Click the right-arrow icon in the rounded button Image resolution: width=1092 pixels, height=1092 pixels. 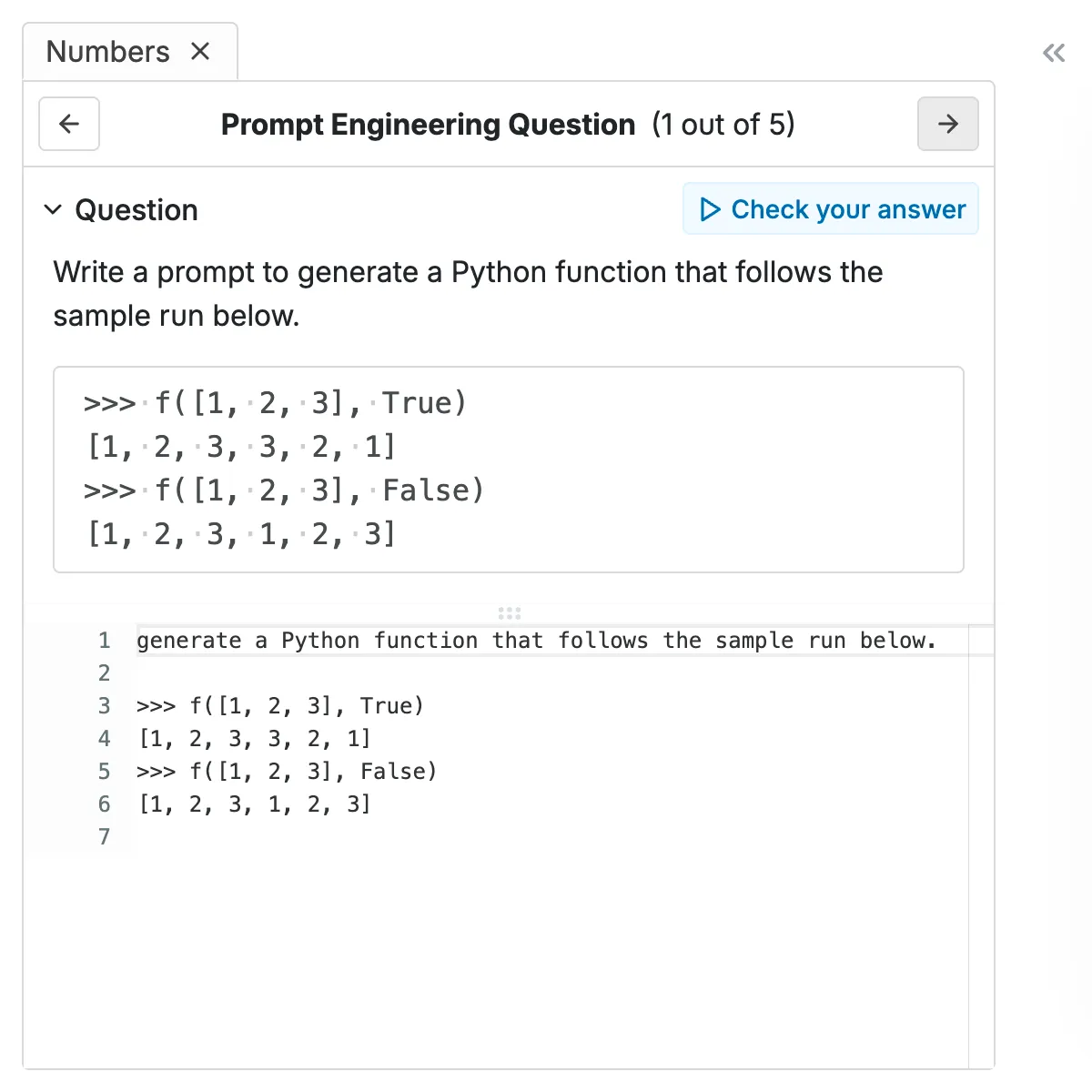tap(947, 124)
